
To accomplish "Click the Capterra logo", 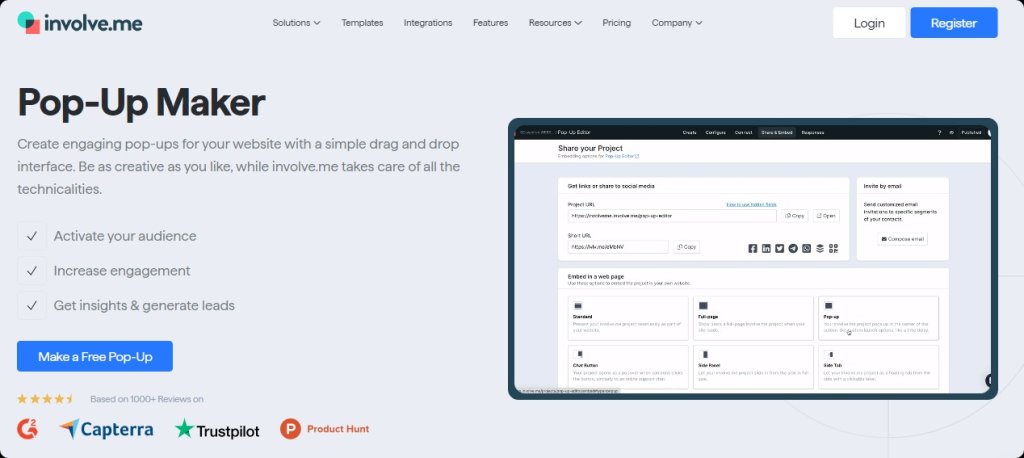I will point(106,429).
